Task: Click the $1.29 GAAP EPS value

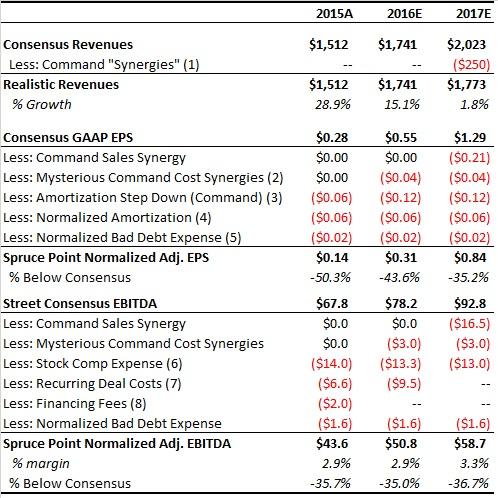Action: click(x=470, y=137)
